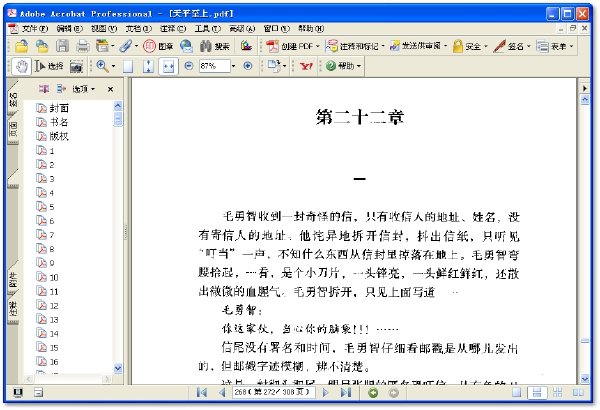This screenshot has height=410, width=600.
Task: Open the zoom percentage dropdown arrow
Action: point(233,66)
